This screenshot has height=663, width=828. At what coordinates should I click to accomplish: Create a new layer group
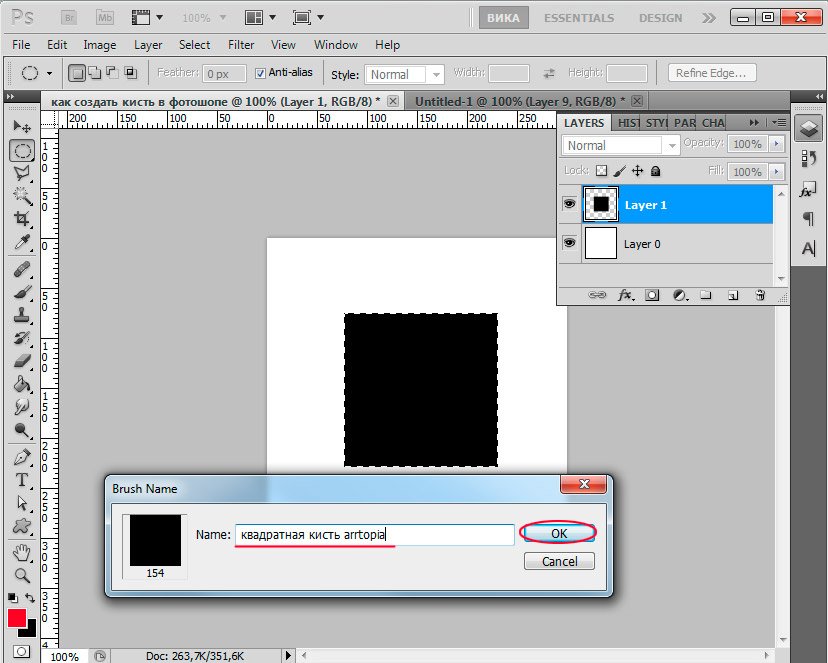pos(706,295)
